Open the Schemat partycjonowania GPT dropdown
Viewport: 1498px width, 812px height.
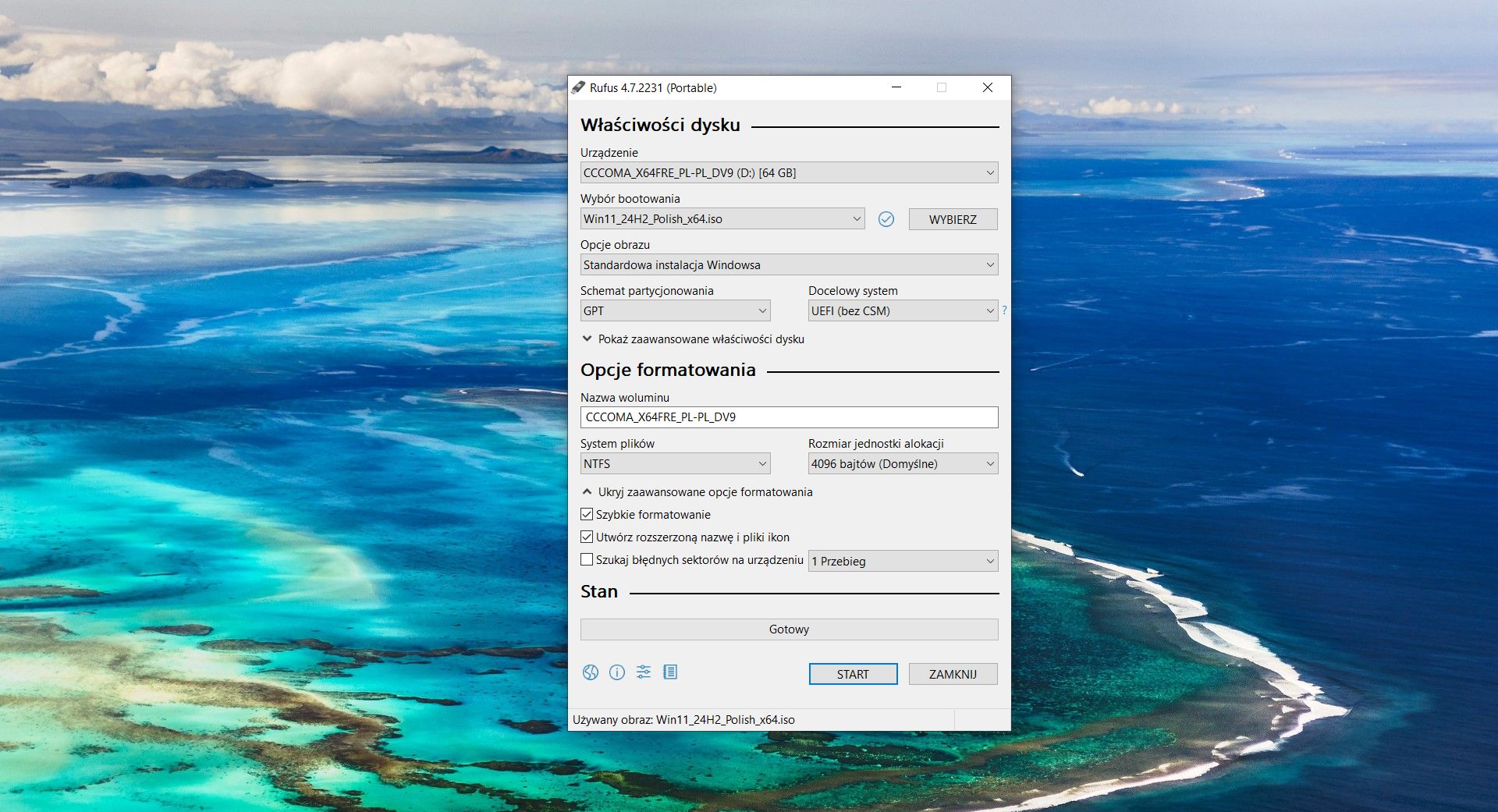click(x=675, y=311)
